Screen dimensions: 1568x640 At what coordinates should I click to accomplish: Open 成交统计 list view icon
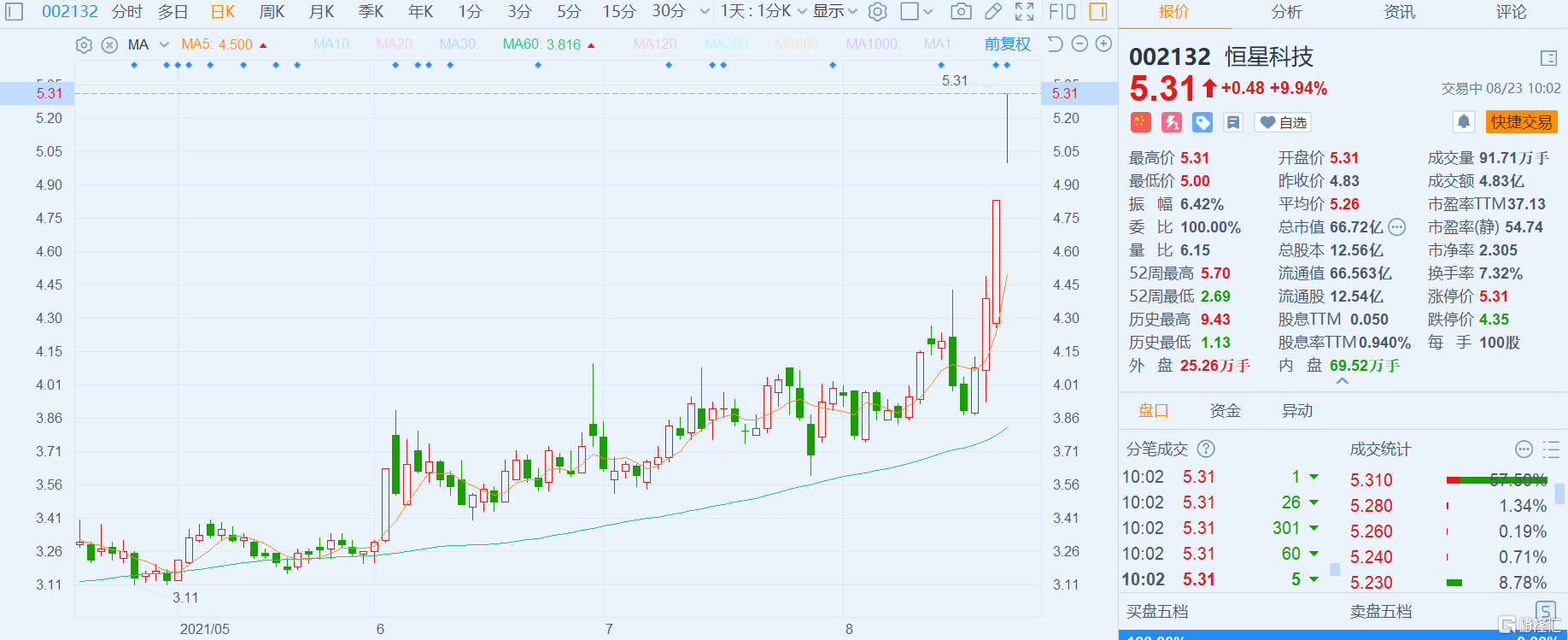(1551, 449)
